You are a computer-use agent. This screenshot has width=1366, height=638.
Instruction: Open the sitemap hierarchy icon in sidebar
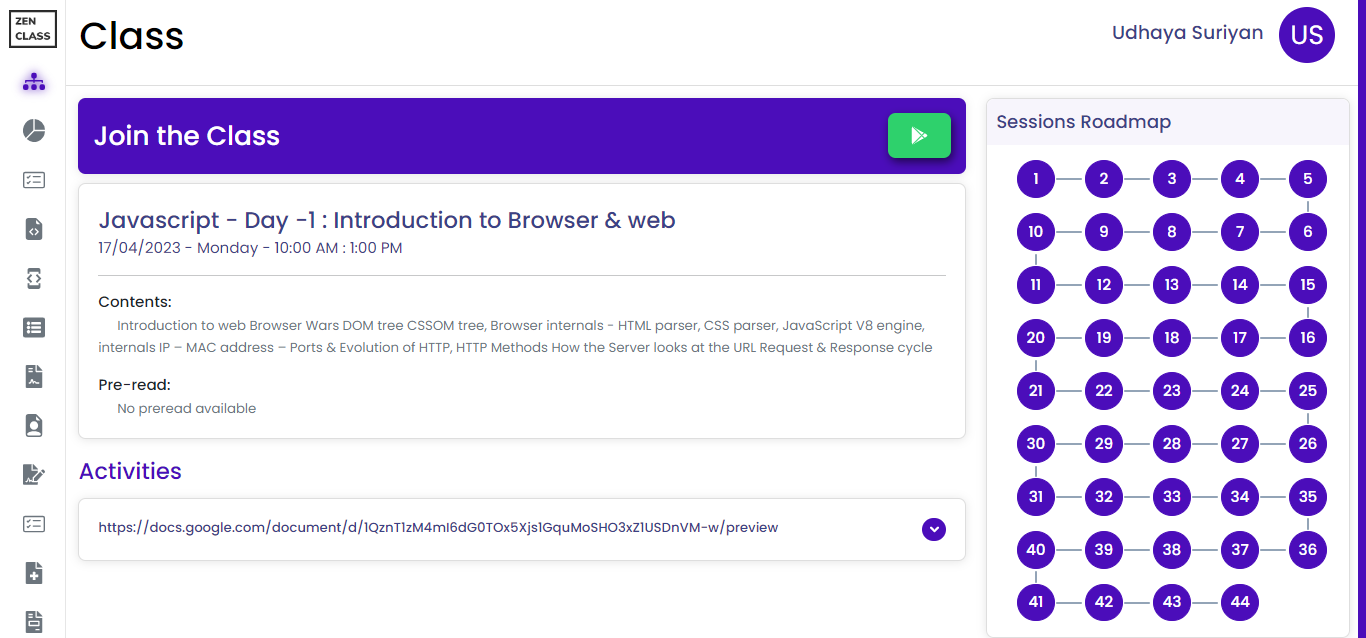coord(34,82)
